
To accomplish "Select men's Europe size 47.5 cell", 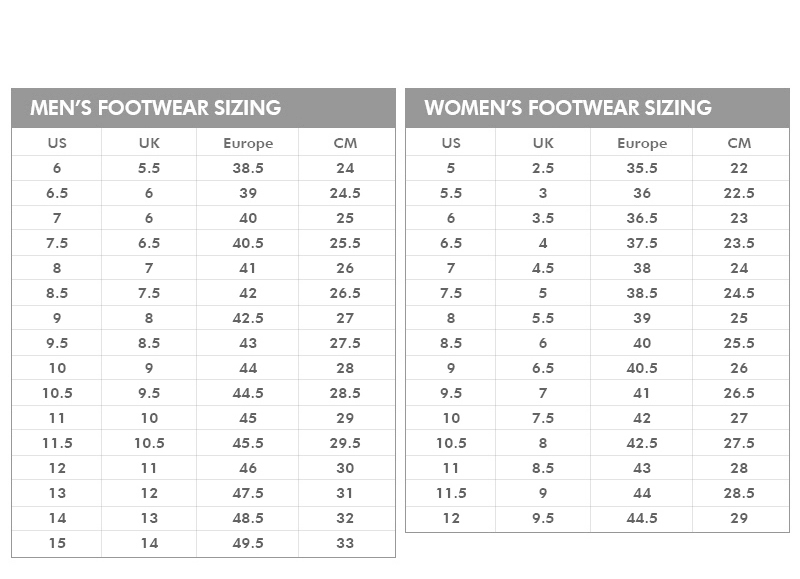I will pyautogui.click(x=248, y=493).
